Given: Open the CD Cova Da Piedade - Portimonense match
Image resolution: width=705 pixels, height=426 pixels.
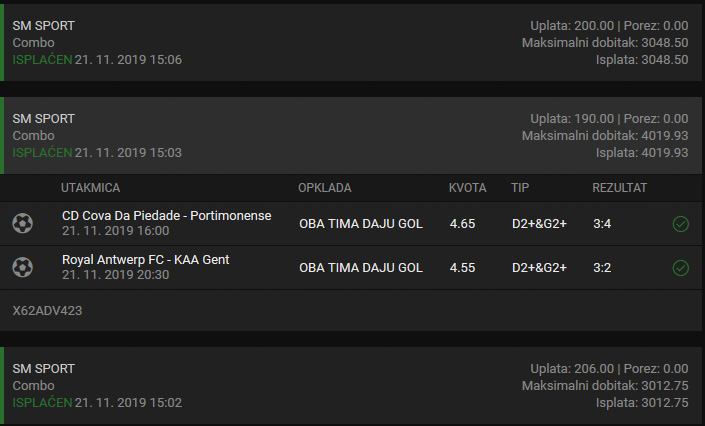Looking at the screenshot, I should coord(166,215).
